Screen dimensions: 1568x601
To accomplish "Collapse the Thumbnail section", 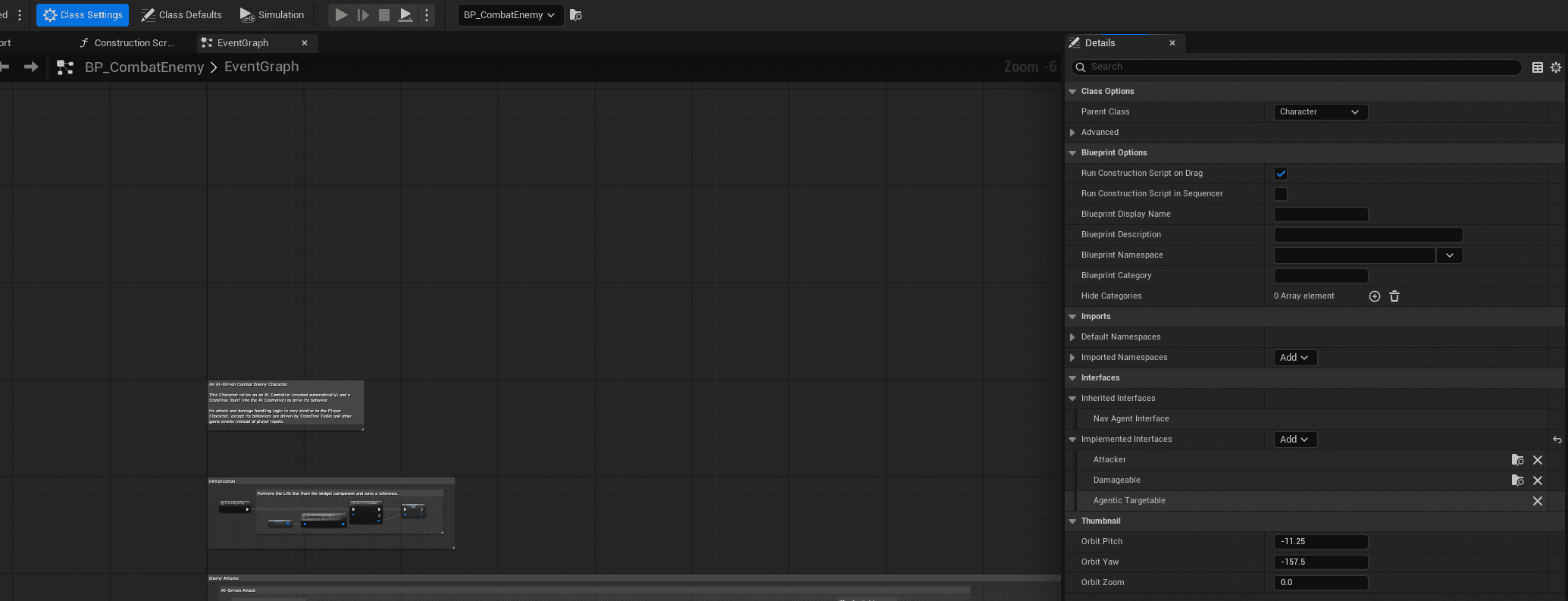I will pos(1072,521).
